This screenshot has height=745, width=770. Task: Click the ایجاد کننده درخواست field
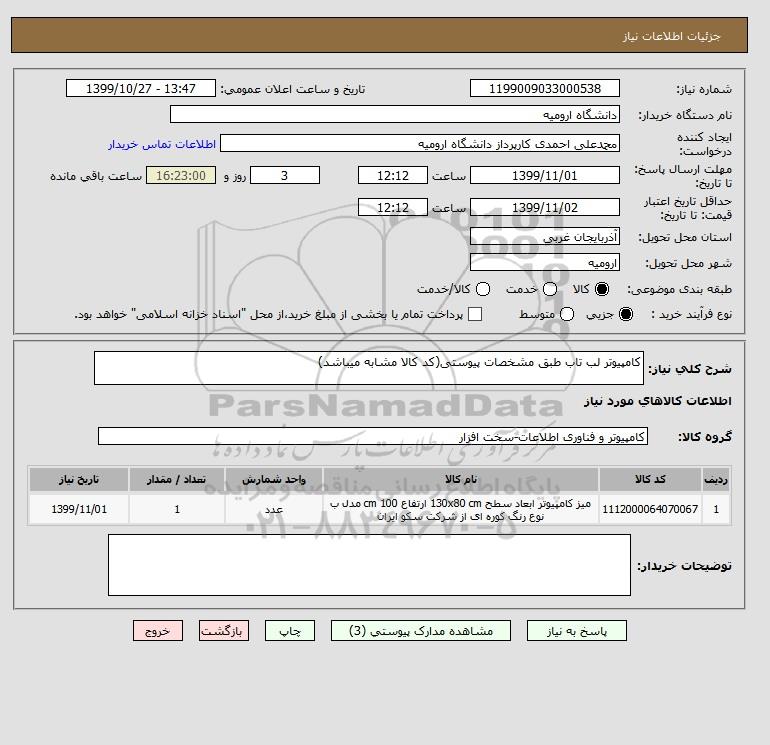coord(420,143)
